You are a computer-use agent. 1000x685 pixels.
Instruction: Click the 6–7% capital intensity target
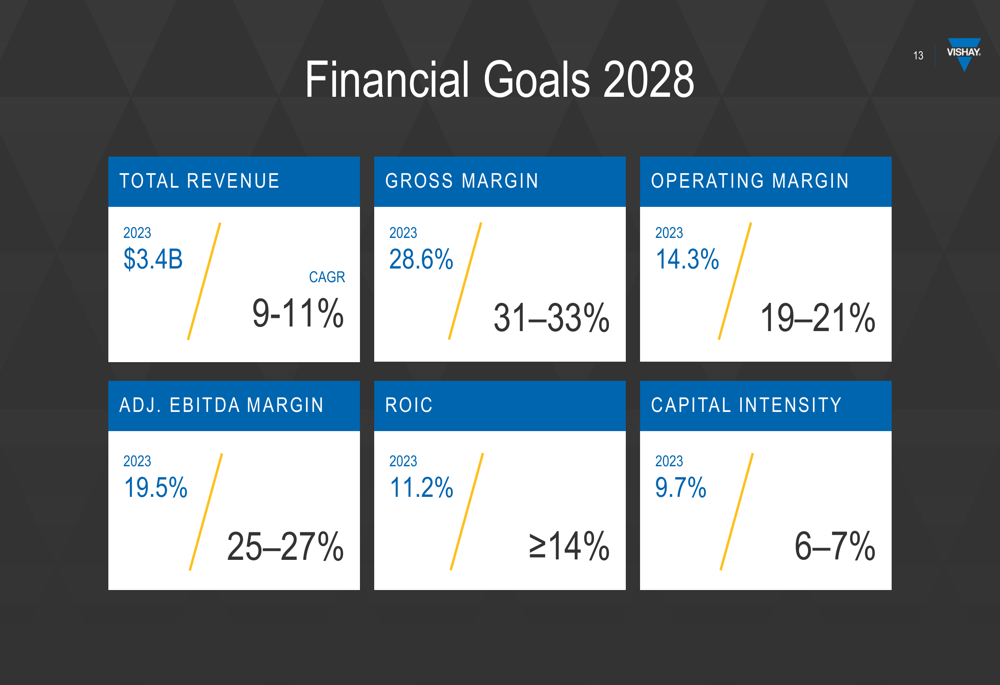click(835, 547)
